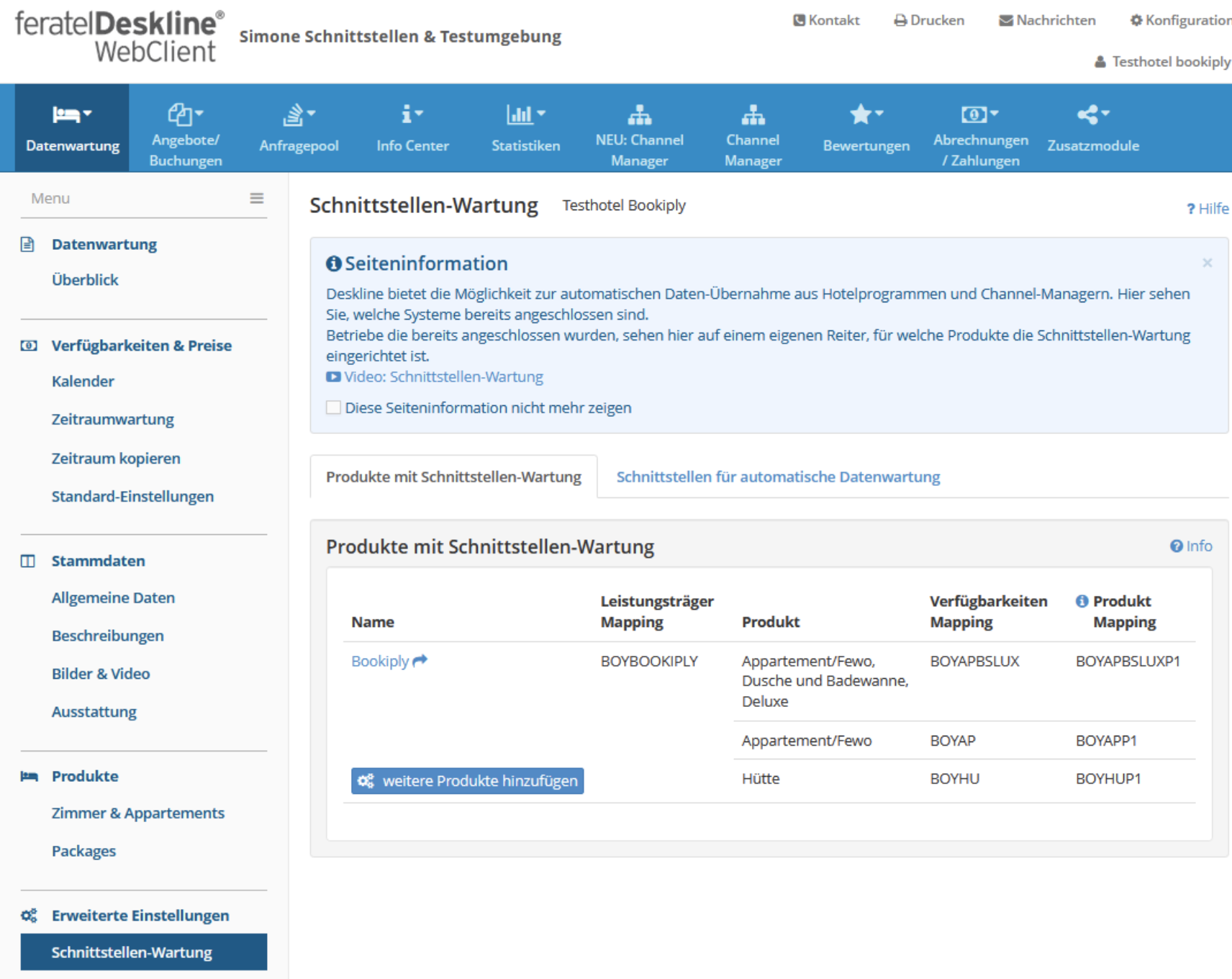The height and width of the screenshot is (979, 1232).
Task: Click the Abrechnungen / Zahlungen money icon
Action: [x=974, y=114]
